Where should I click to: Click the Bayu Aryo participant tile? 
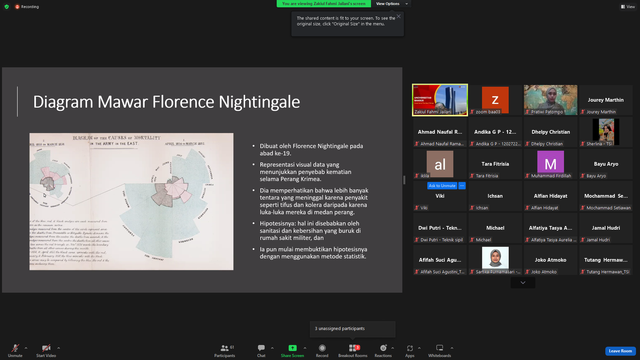click(606, 164)
